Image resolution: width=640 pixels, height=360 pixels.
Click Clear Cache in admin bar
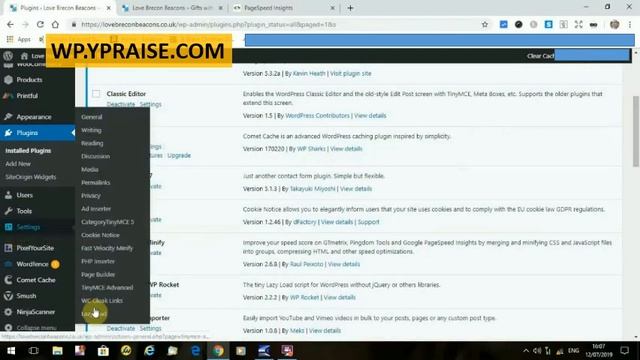[x=540, y=56]
